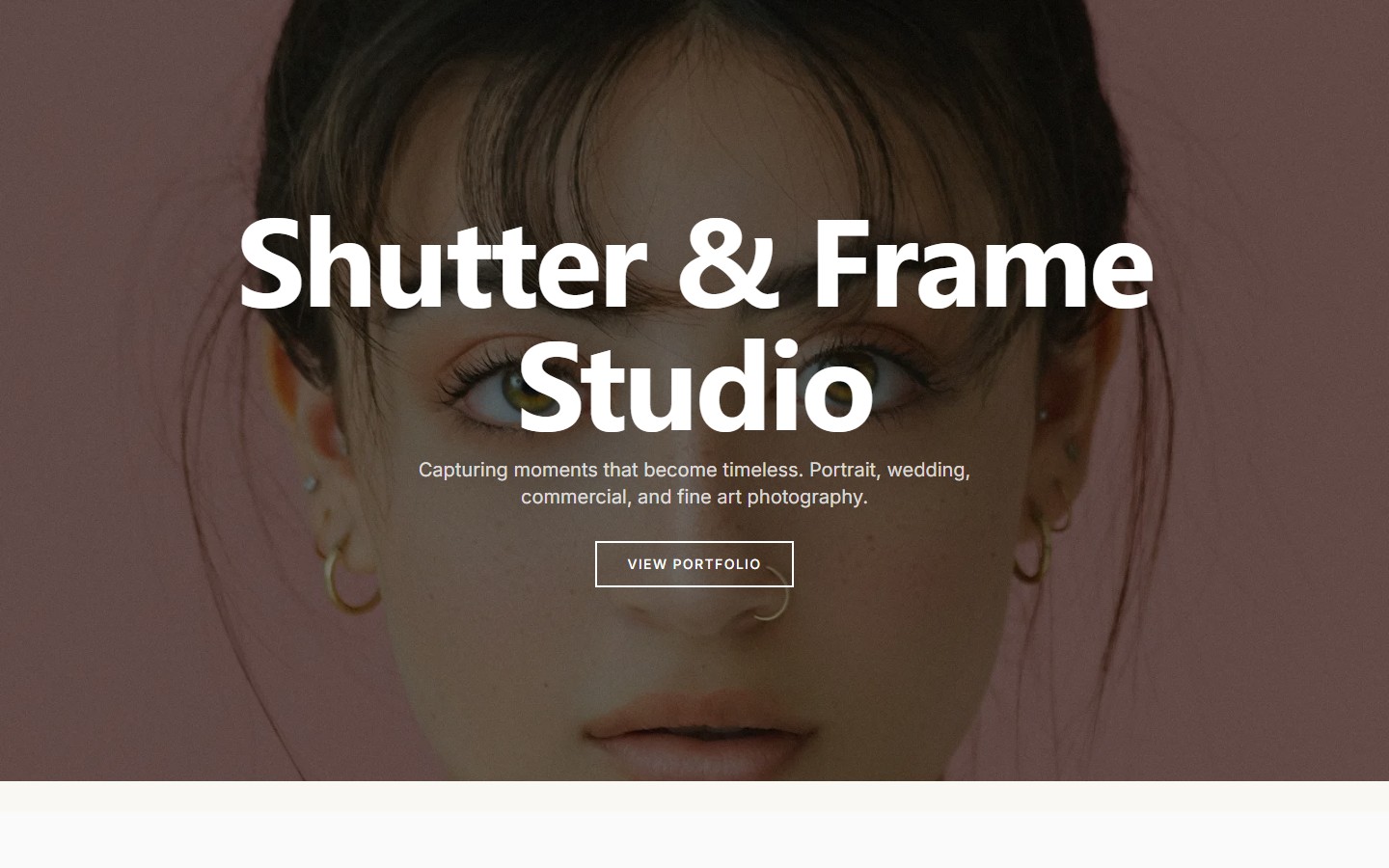Click the light section below the hero image

click(x=694, y=825)
